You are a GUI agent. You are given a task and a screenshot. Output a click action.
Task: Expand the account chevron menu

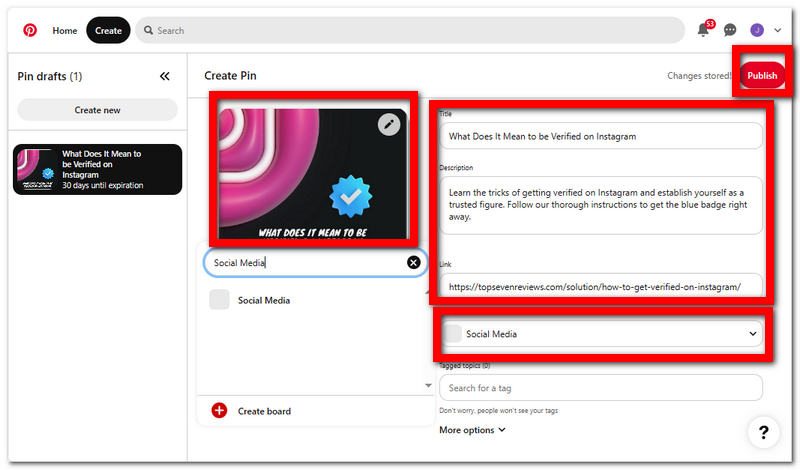click(778, 31)
